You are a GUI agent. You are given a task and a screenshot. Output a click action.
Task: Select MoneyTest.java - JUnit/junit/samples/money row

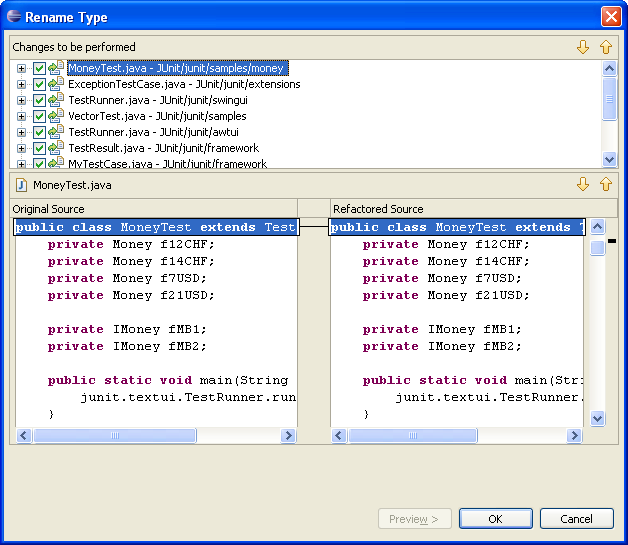pos(177,68)
